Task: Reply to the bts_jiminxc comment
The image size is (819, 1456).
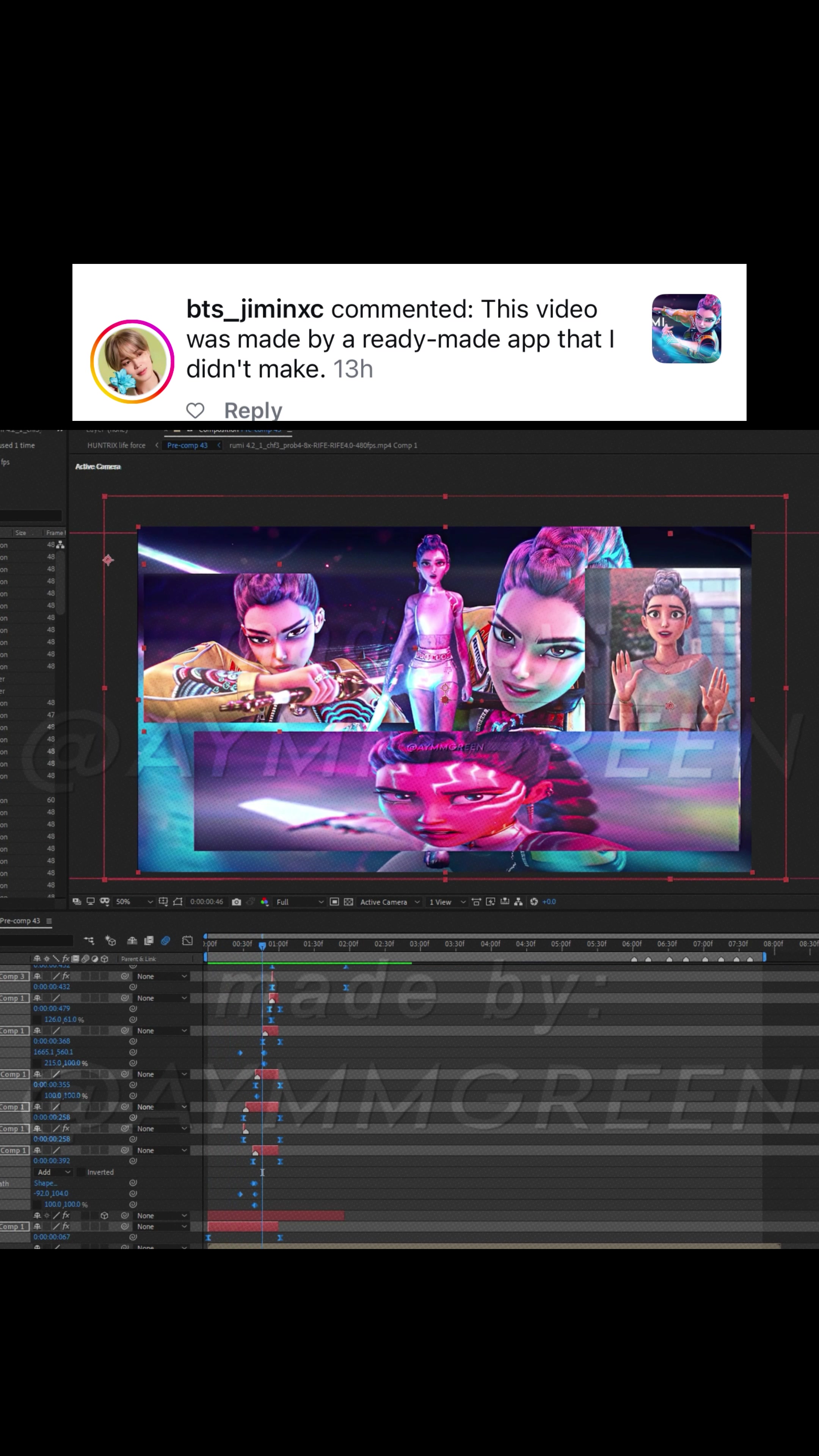Action: pos(253,410)
